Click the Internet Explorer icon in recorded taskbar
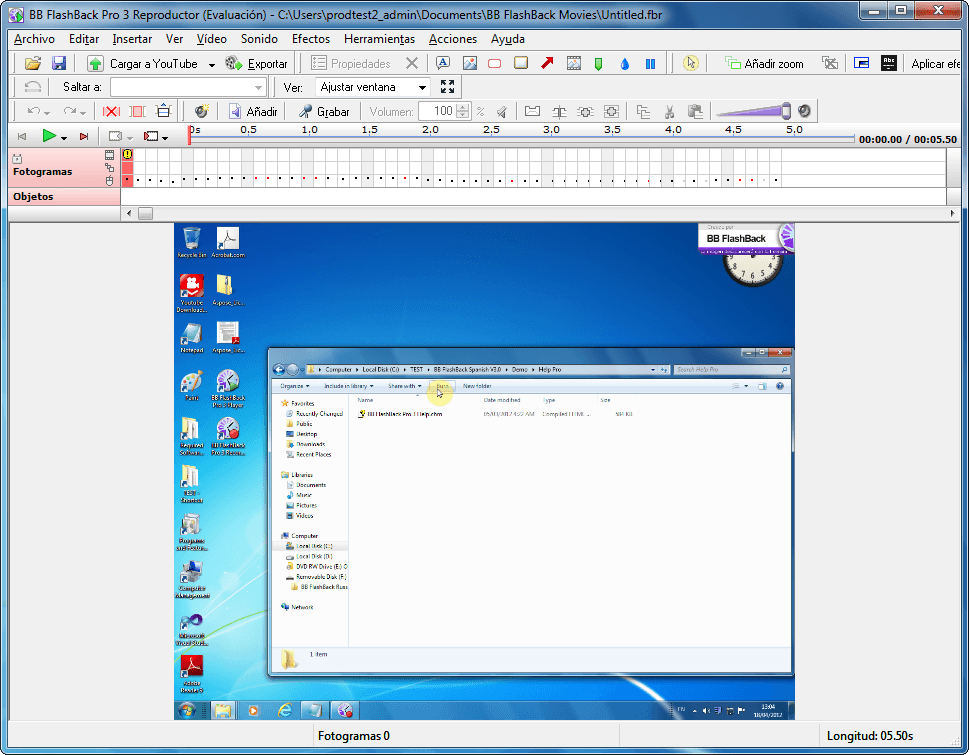This screenshot has height=755, width=969. (x=284, y=711)
